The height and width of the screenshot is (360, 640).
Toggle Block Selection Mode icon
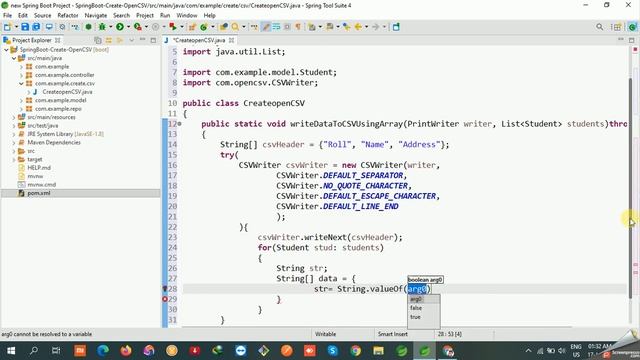tap(287, 27)
